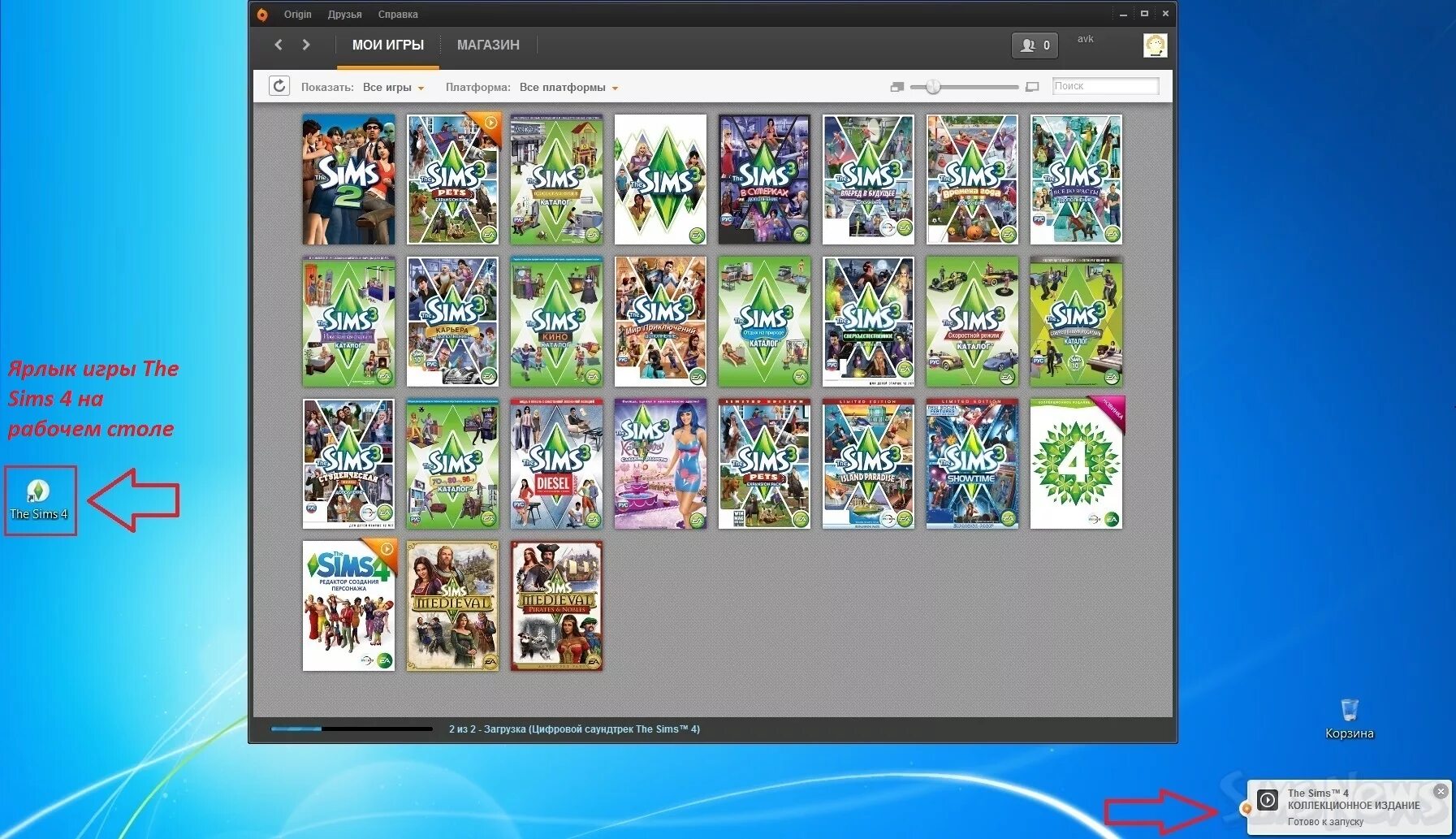Select Sims 3 Showtime cover
This screenshot has height=839, width=1456.
point(972,464)
